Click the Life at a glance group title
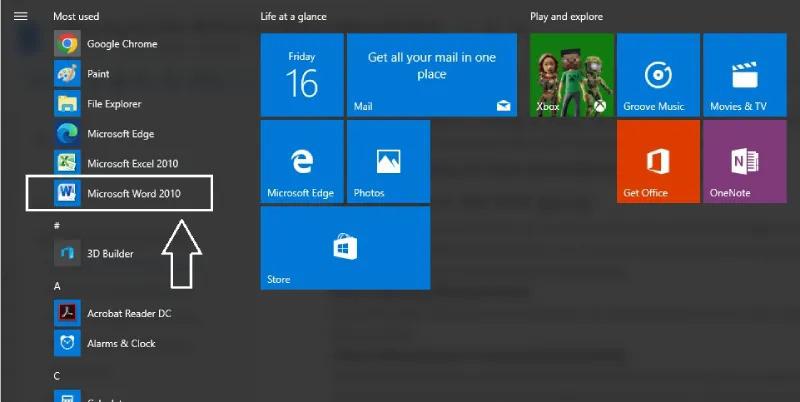This screenshot has width=800, height=402. click(x=293, y=16)
